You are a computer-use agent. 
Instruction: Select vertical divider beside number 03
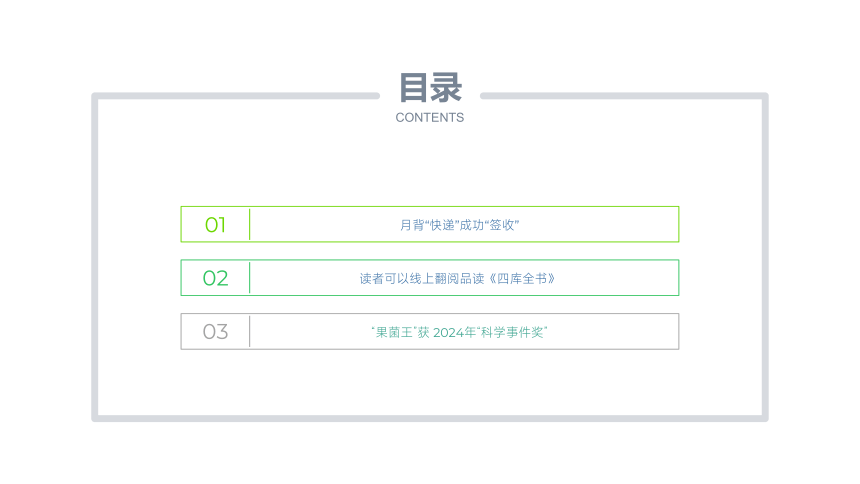(250, 331)
